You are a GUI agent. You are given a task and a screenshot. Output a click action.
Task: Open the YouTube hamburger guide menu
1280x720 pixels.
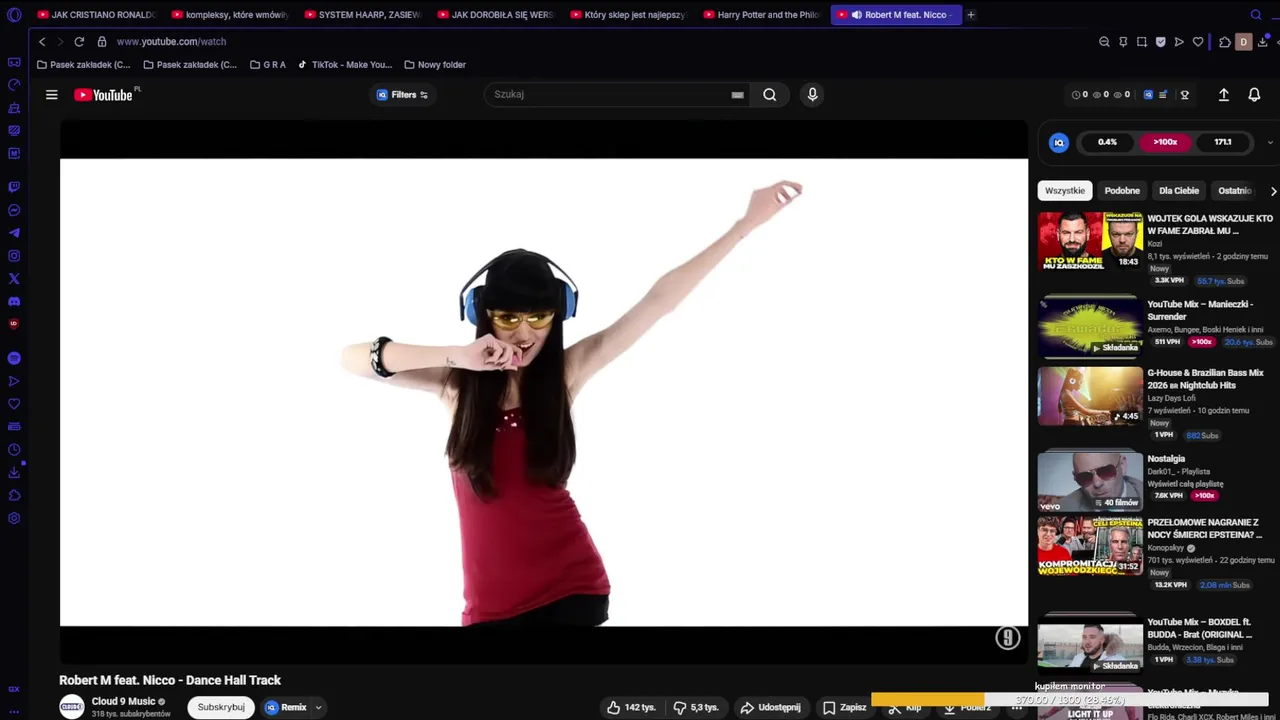pos(51,95)
